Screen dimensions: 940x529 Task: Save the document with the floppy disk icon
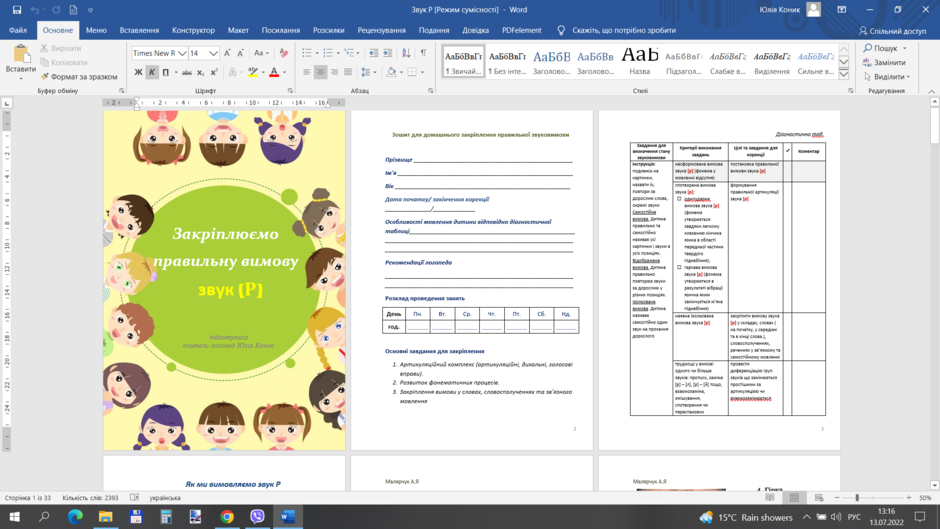coord(16,10)
